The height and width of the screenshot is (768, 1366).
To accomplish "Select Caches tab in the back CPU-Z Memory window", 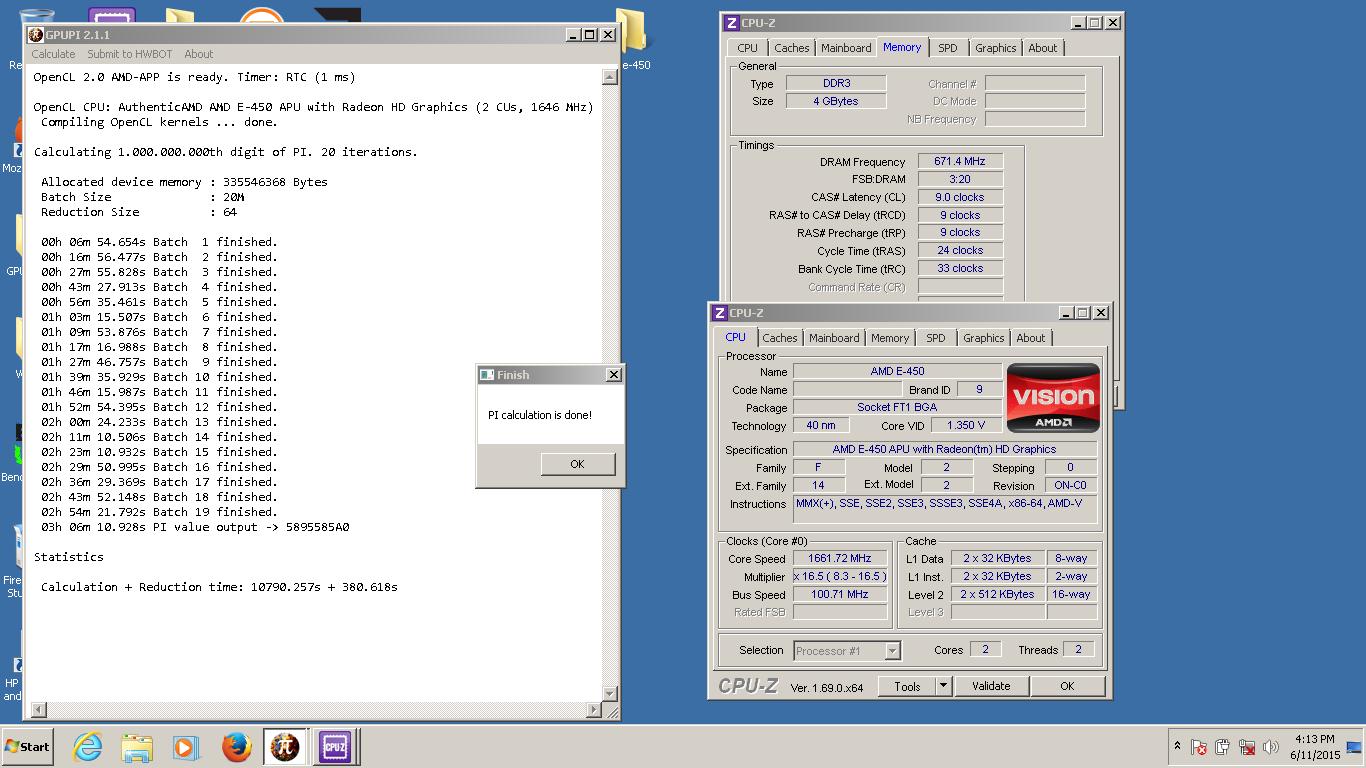I will 792,48.
